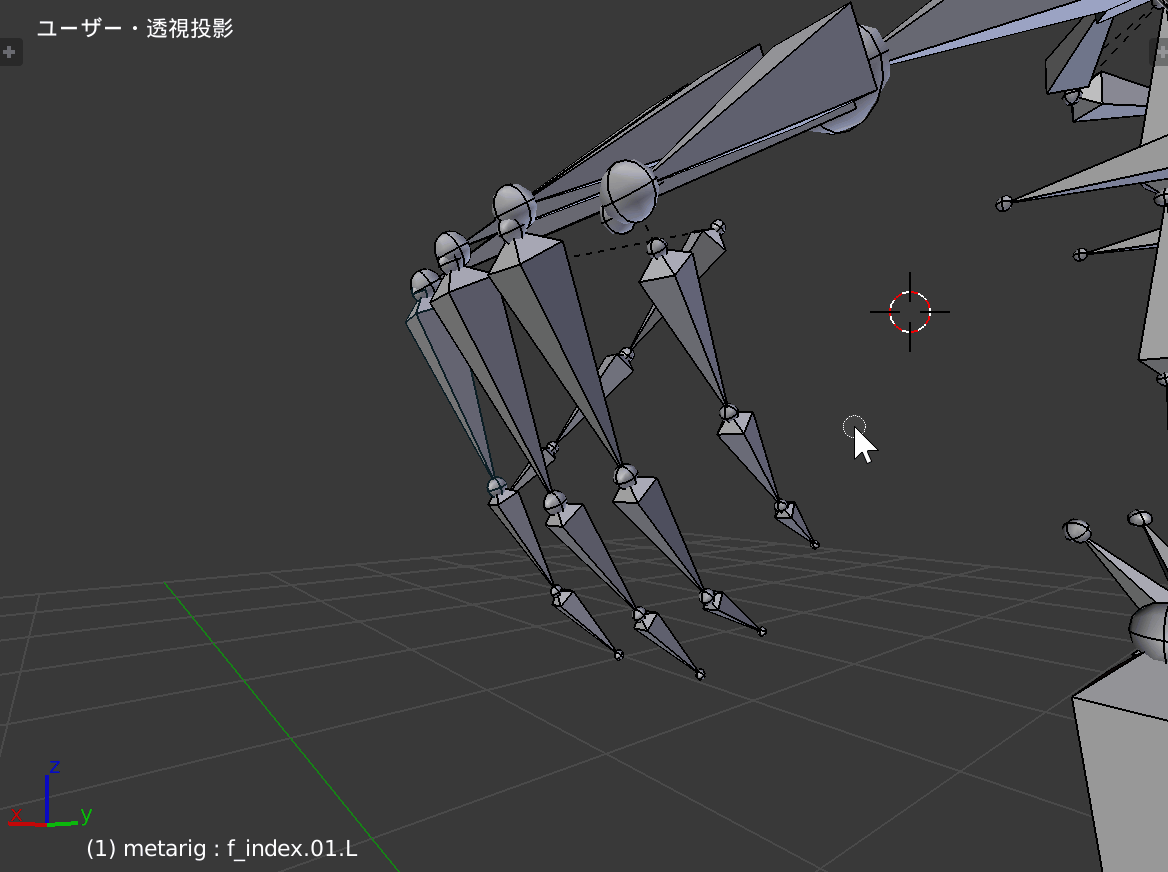Screen dimensions: 1168x872
Task: Select the lowest fingertip bone tip in the viewport
Action: [700, 675]
